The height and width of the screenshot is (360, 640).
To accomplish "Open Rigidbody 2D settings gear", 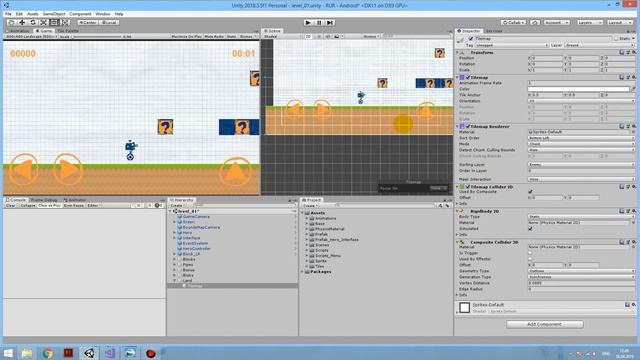I will (633, 211).
